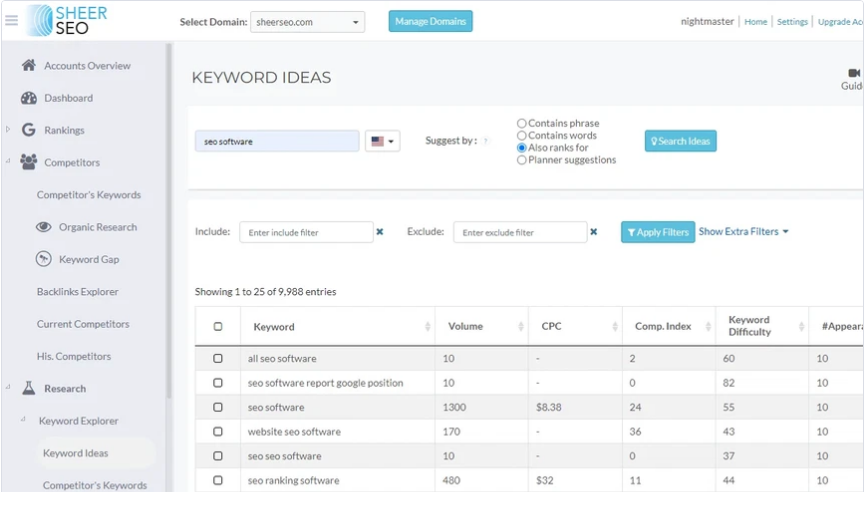Viewport: 864px width, 515px height.
Task: Open the Select Domain dropdown
Action: point(307,22)
